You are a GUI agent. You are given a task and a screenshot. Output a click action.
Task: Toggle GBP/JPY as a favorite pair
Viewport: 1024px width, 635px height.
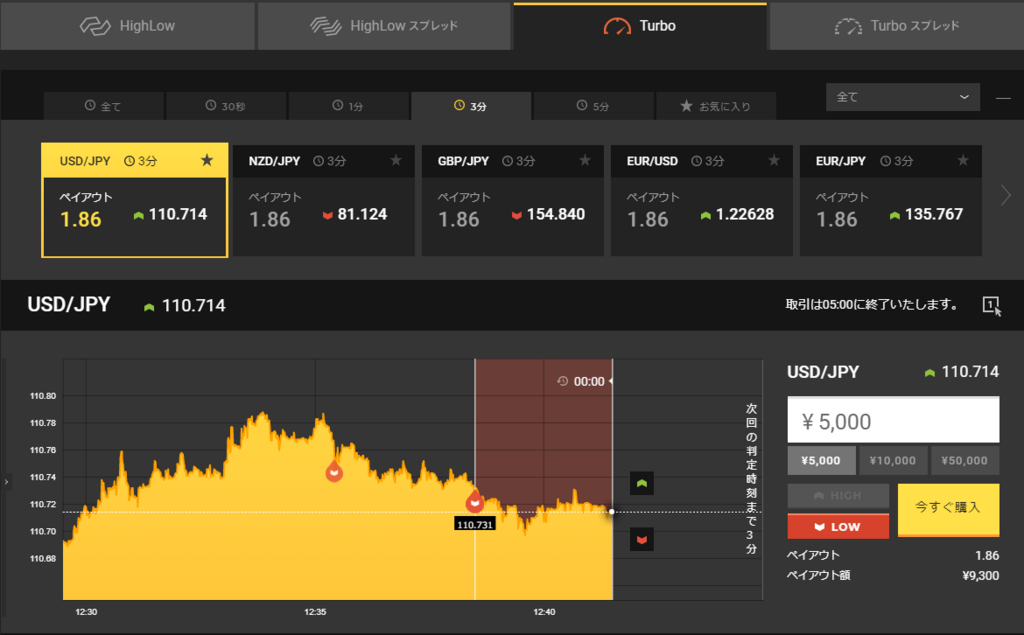(585, 160)
